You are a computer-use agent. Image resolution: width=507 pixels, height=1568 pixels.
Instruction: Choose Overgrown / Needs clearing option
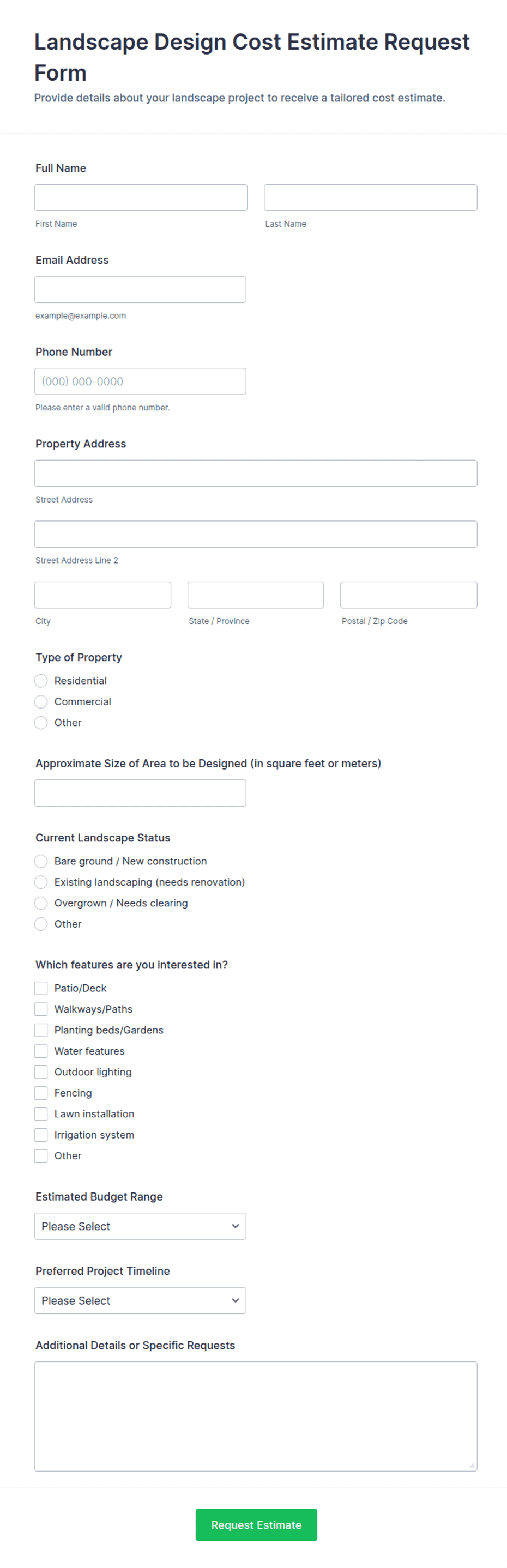(41, 903)
